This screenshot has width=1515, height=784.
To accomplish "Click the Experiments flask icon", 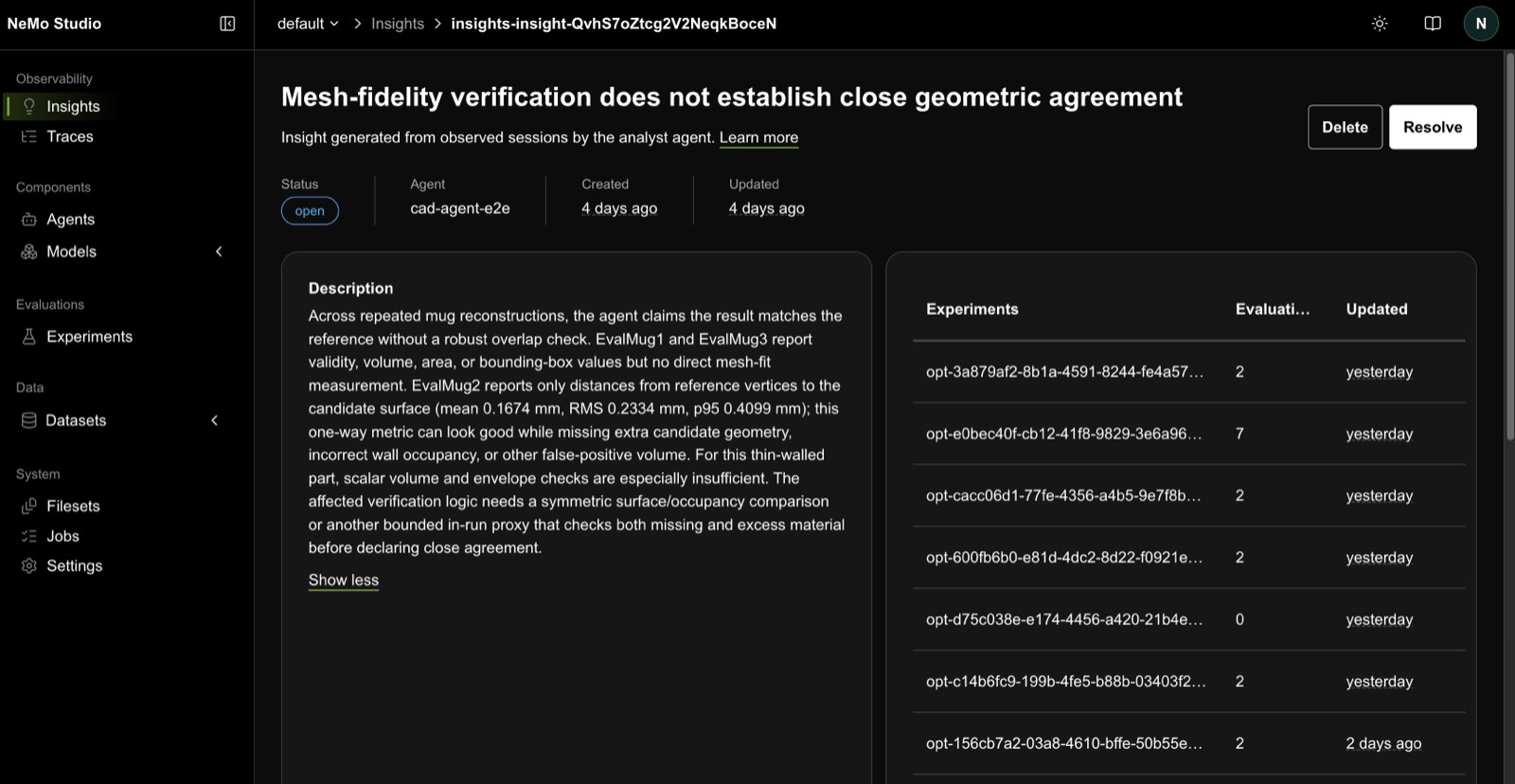I will coord(29,336).
